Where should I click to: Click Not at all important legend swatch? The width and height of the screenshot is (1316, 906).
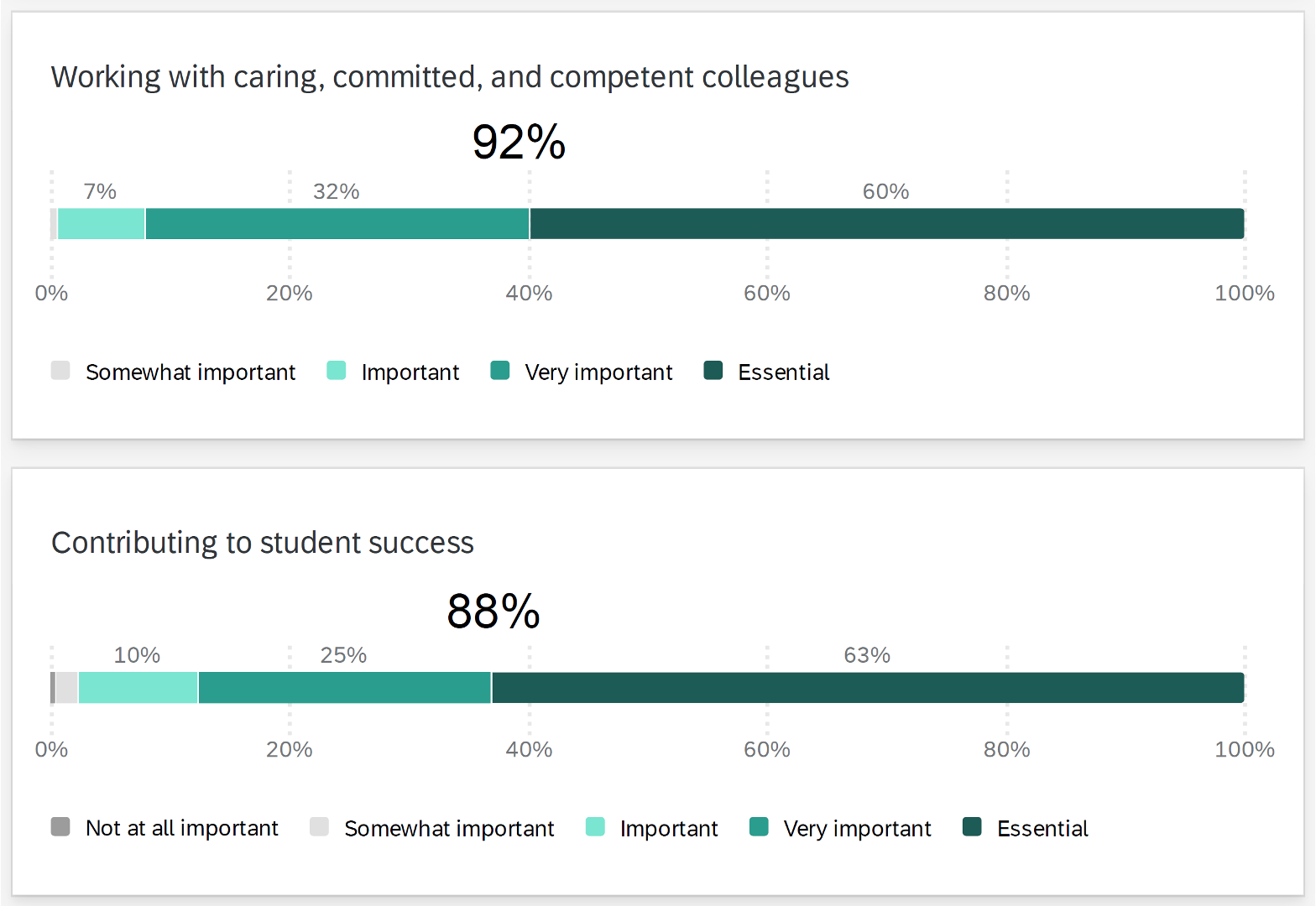click(x=60, y=827)
